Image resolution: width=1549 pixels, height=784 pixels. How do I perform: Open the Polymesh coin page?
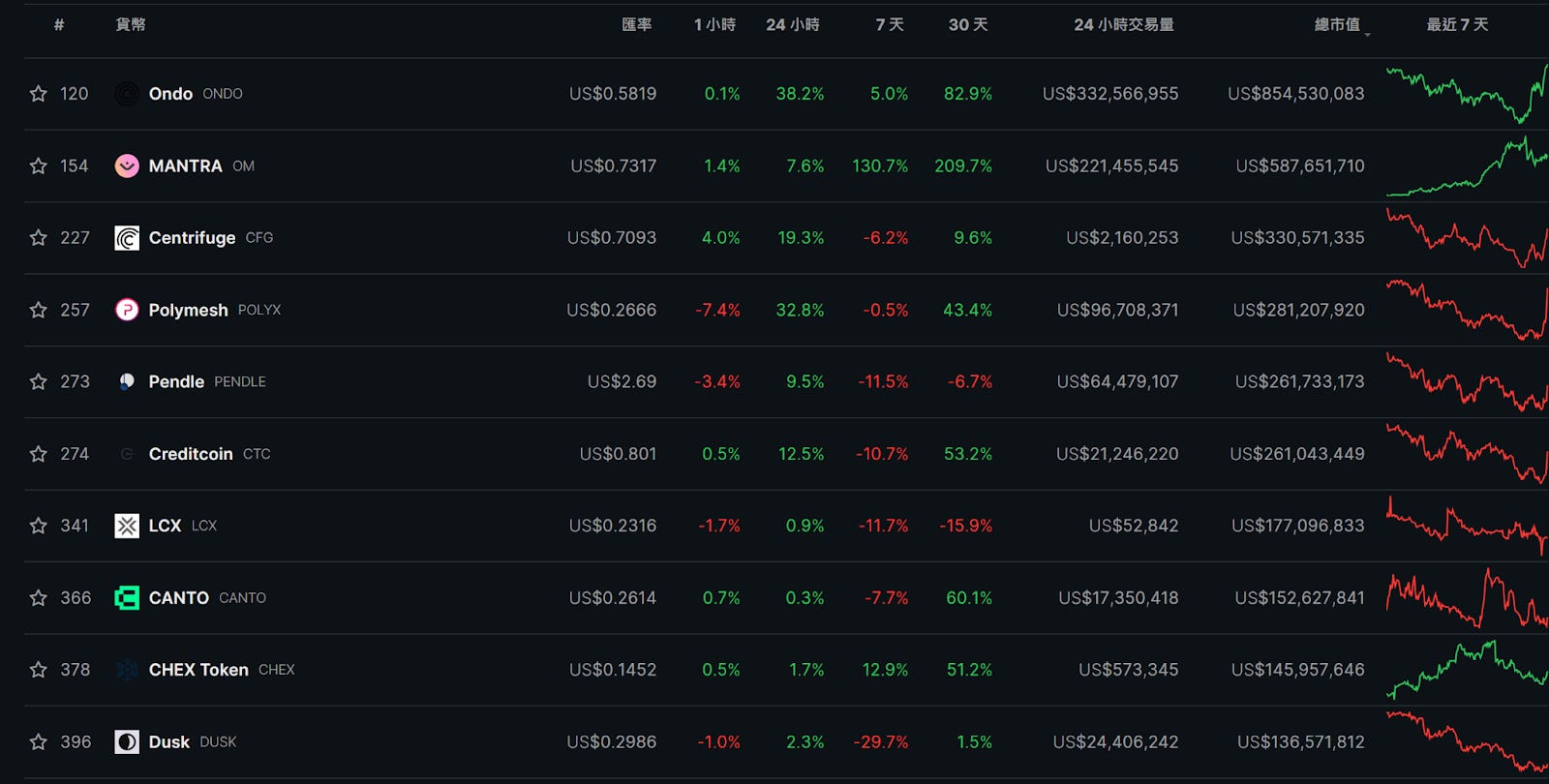coord(188,310)
